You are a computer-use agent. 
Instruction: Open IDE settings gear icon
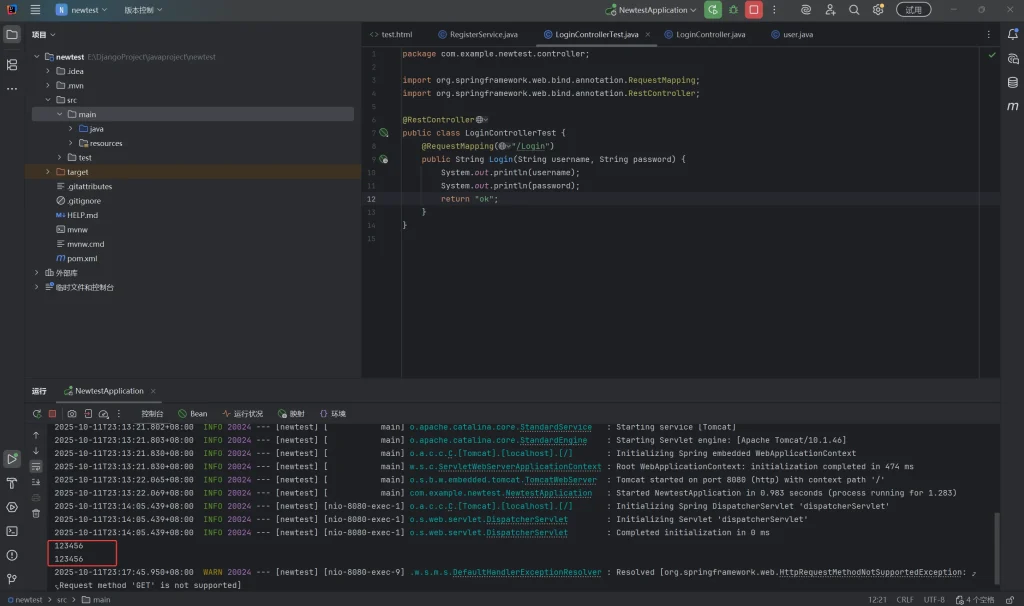[878, 10]
